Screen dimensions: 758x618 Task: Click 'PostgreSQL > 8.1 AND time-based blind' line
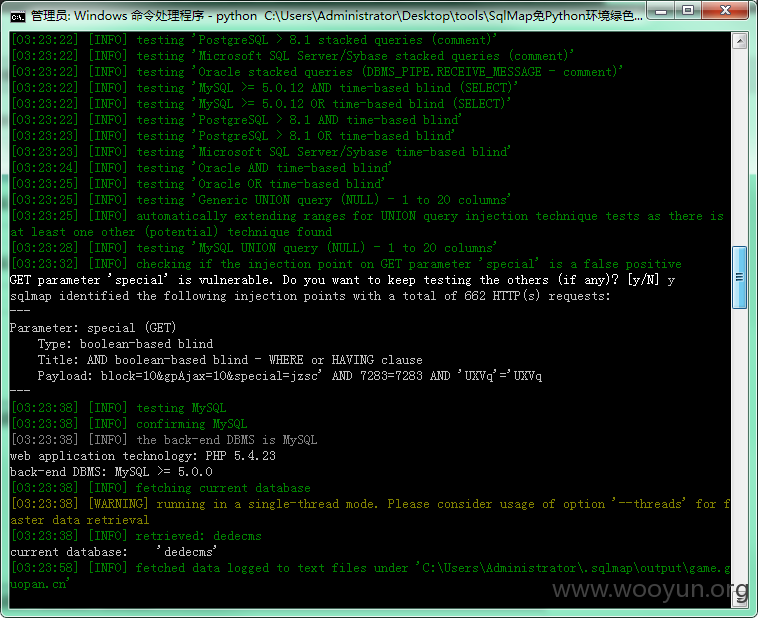(x=236, y=120)
